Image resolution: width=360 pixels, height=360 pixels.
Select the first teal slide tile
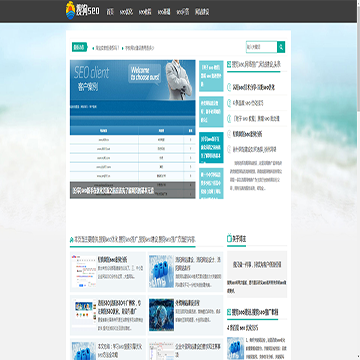[211, 76]
